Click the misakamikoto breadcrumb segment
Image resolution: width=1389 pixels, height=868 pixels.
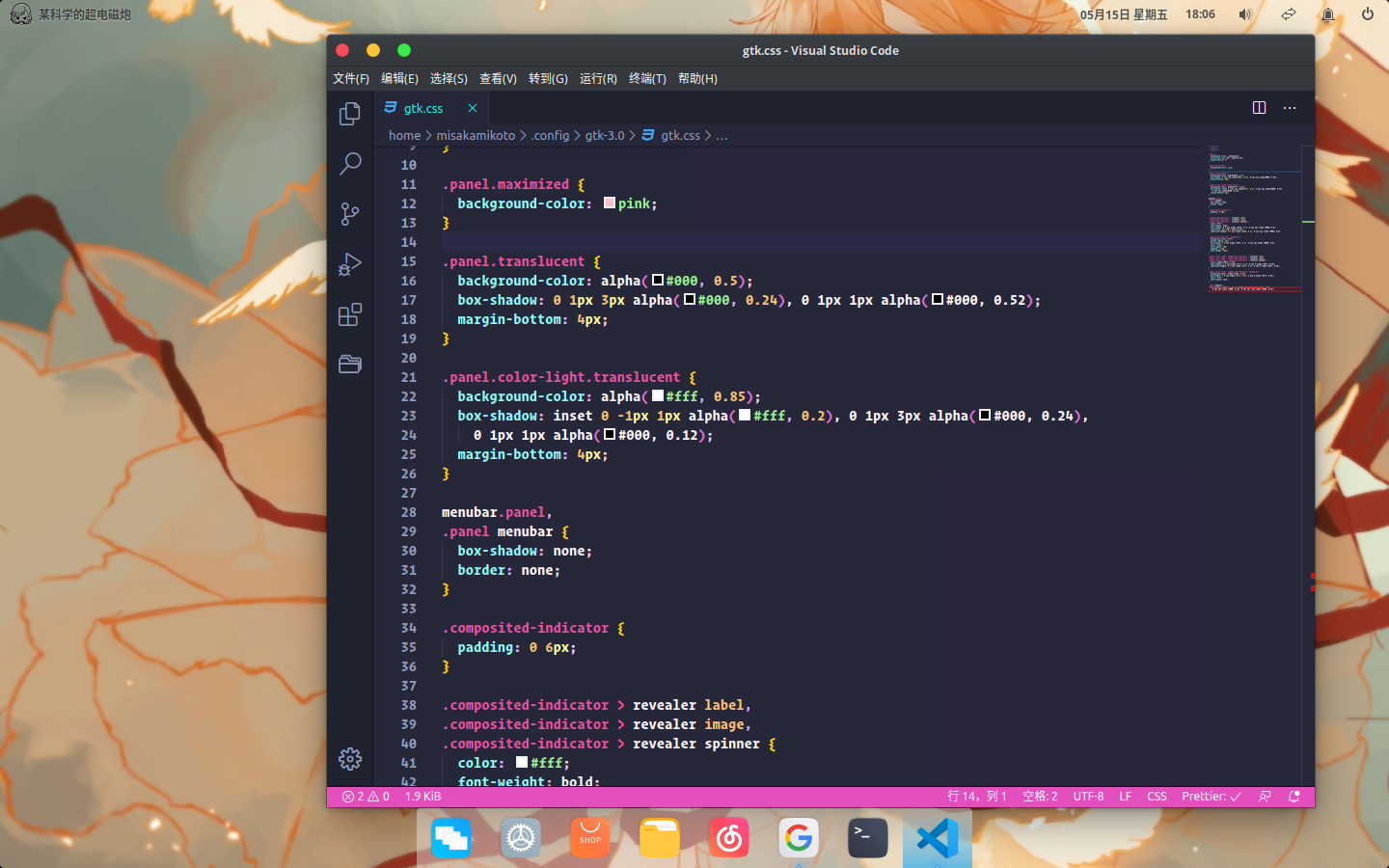[x=476, y=135]
